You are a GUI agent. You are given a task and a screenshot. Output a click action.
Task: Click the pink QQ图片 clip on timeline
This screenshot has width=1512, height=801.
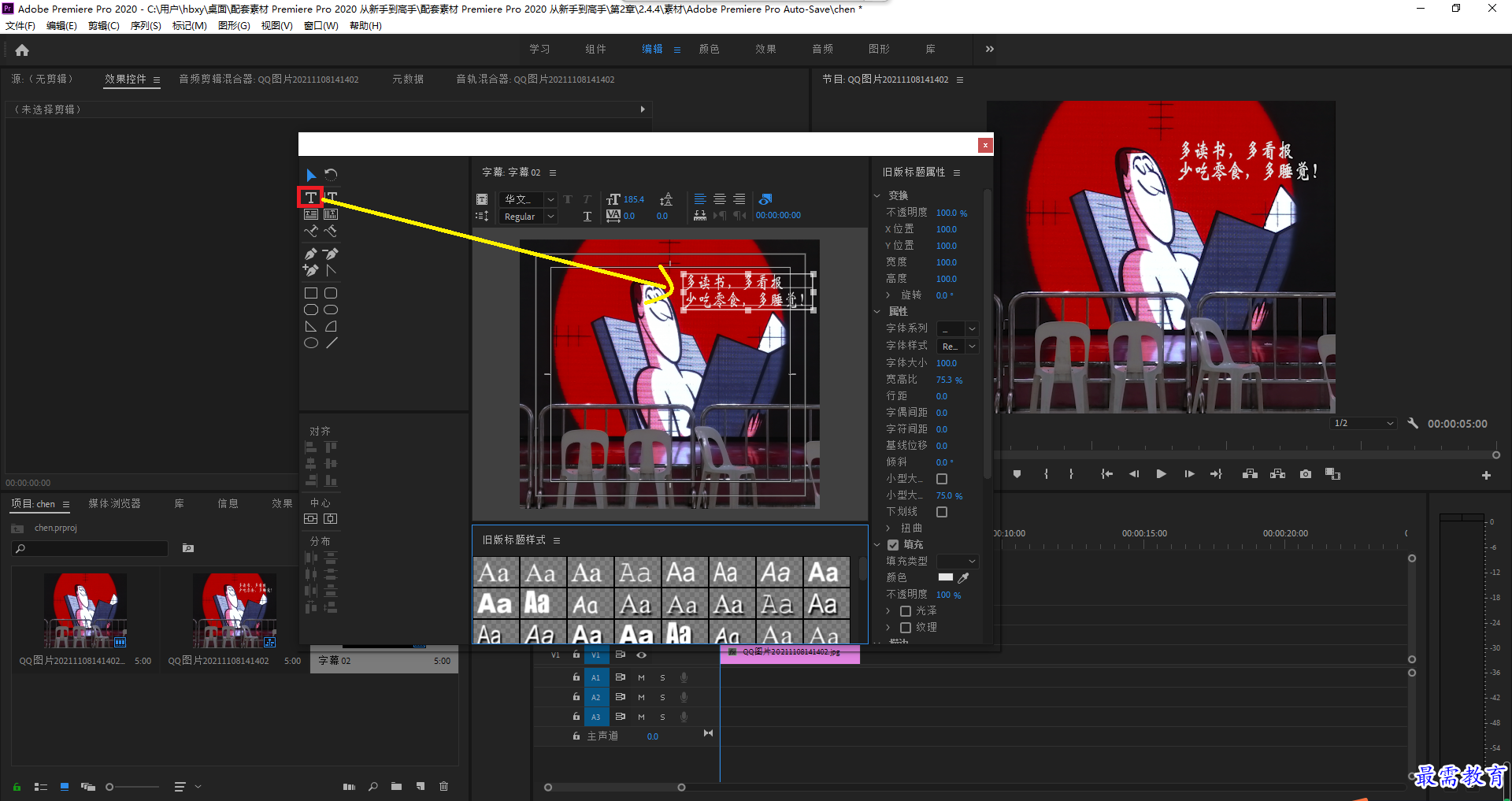(x=790, y=654)
